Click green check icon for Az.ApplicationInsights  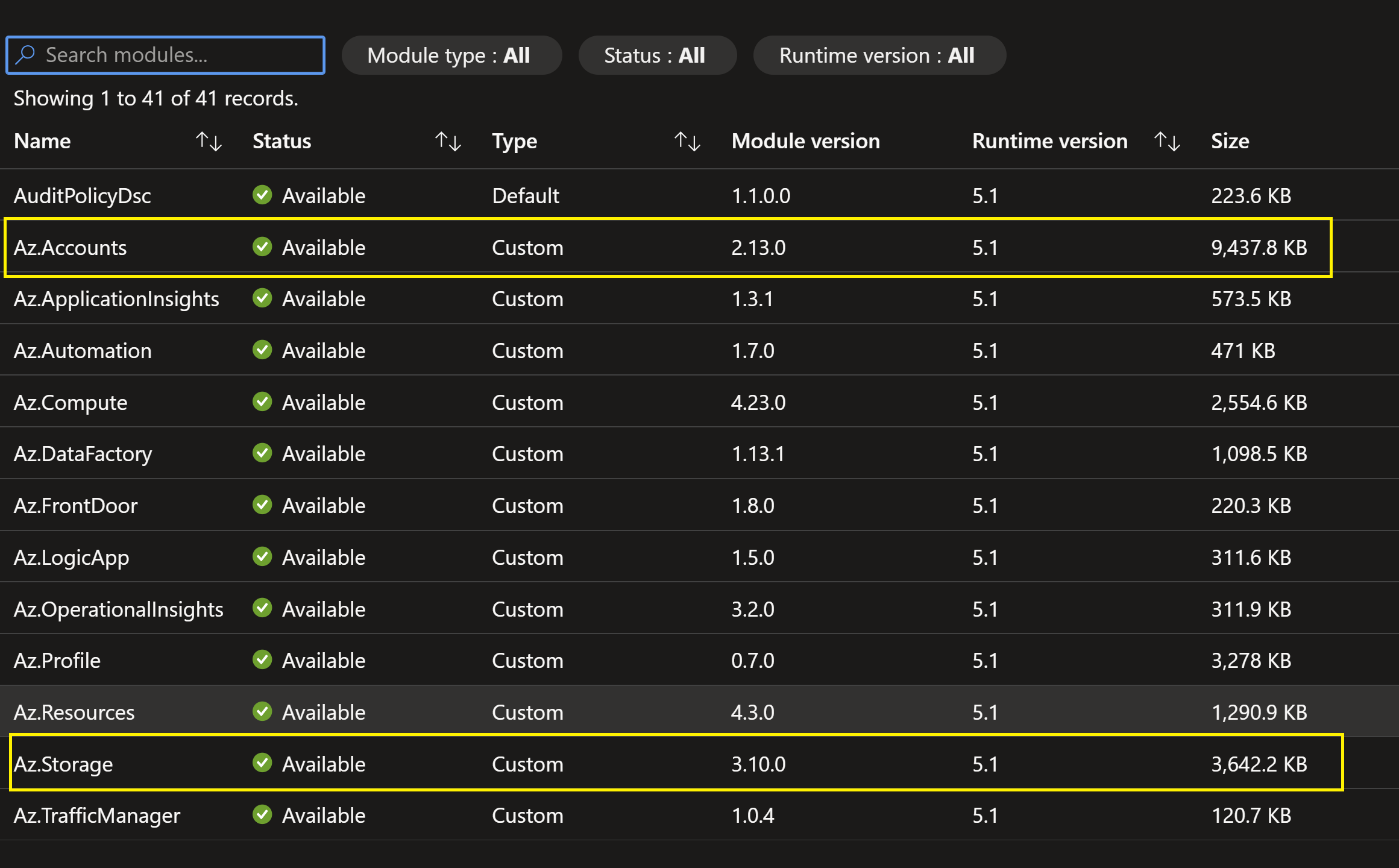pyautogui.click(x=262, y=298)
